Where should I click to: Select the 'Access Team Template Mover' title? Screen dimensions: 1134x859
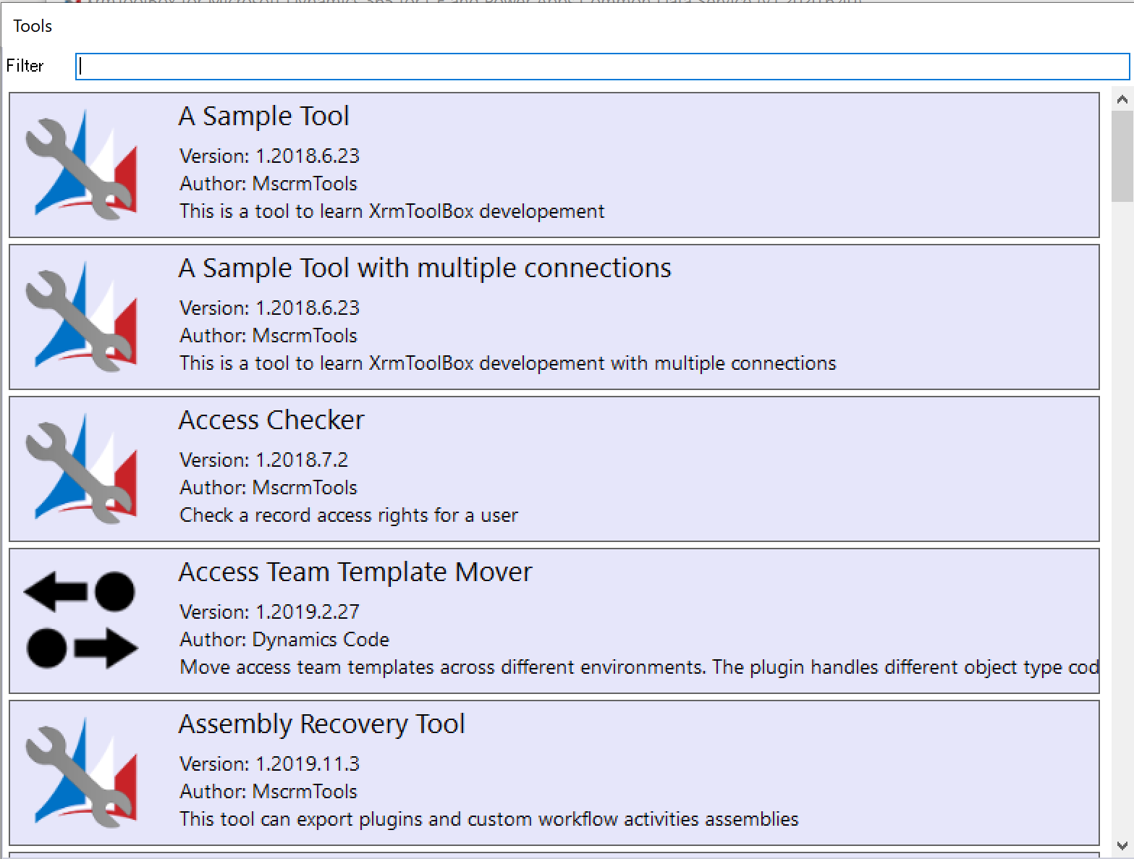pos(355,572)
